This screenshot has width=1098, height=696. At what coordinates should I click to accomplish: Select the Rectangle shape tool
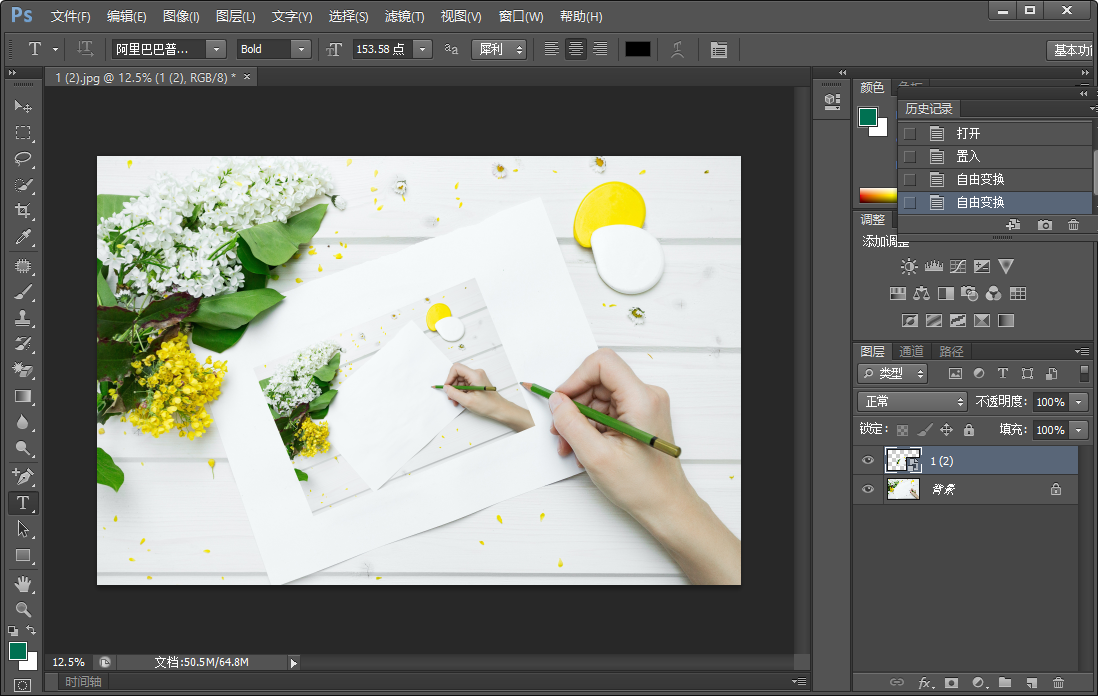click(x=23, y=555)
